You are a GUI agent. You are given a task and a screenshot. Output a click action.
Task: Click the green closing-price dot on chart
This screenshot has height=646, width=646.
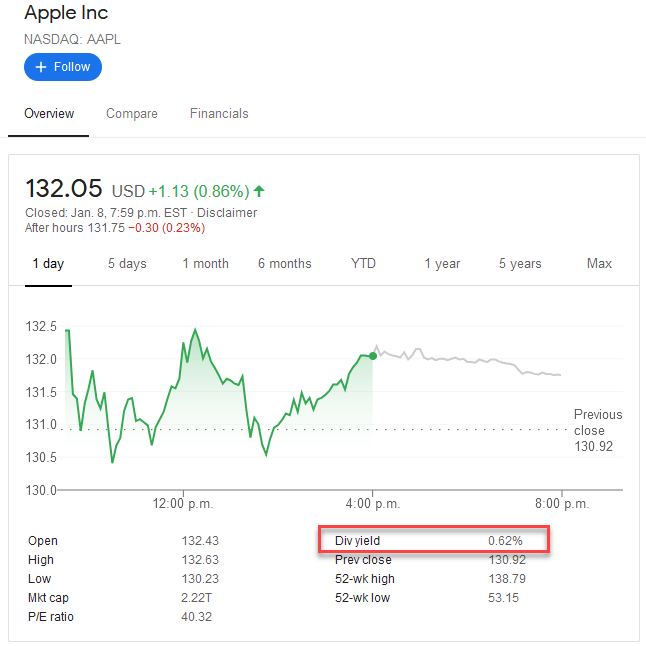coord(373,356)
